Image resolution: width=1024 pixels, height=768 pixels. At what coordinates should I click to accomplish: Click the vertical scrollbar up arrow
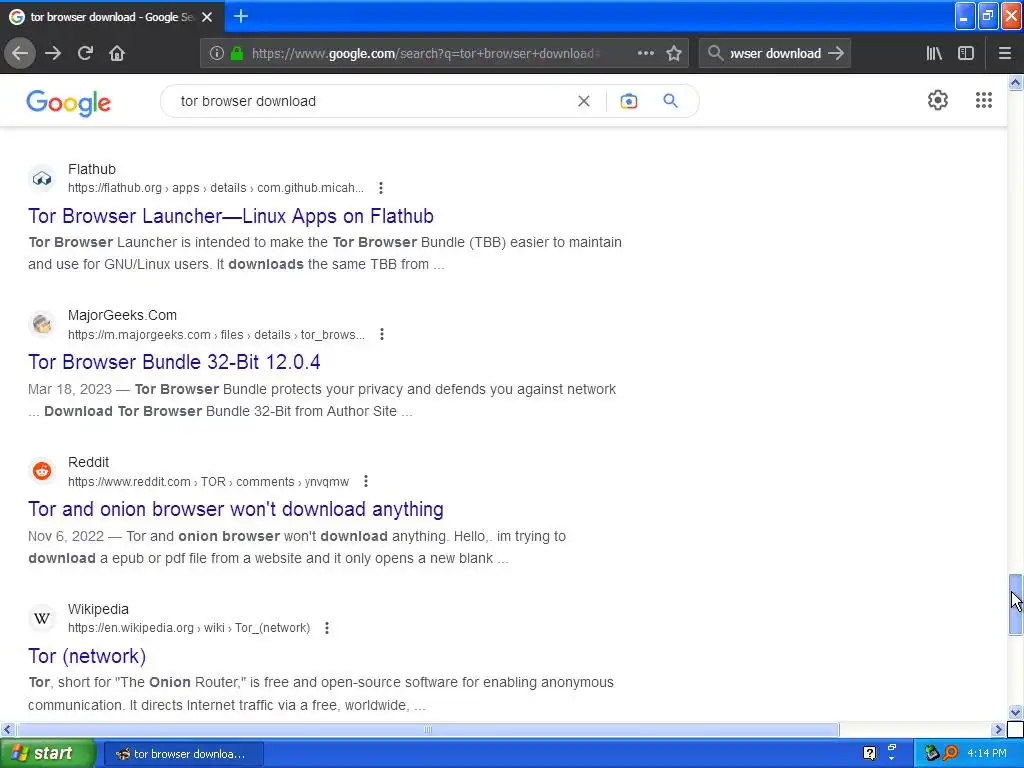pos(1015,82)
